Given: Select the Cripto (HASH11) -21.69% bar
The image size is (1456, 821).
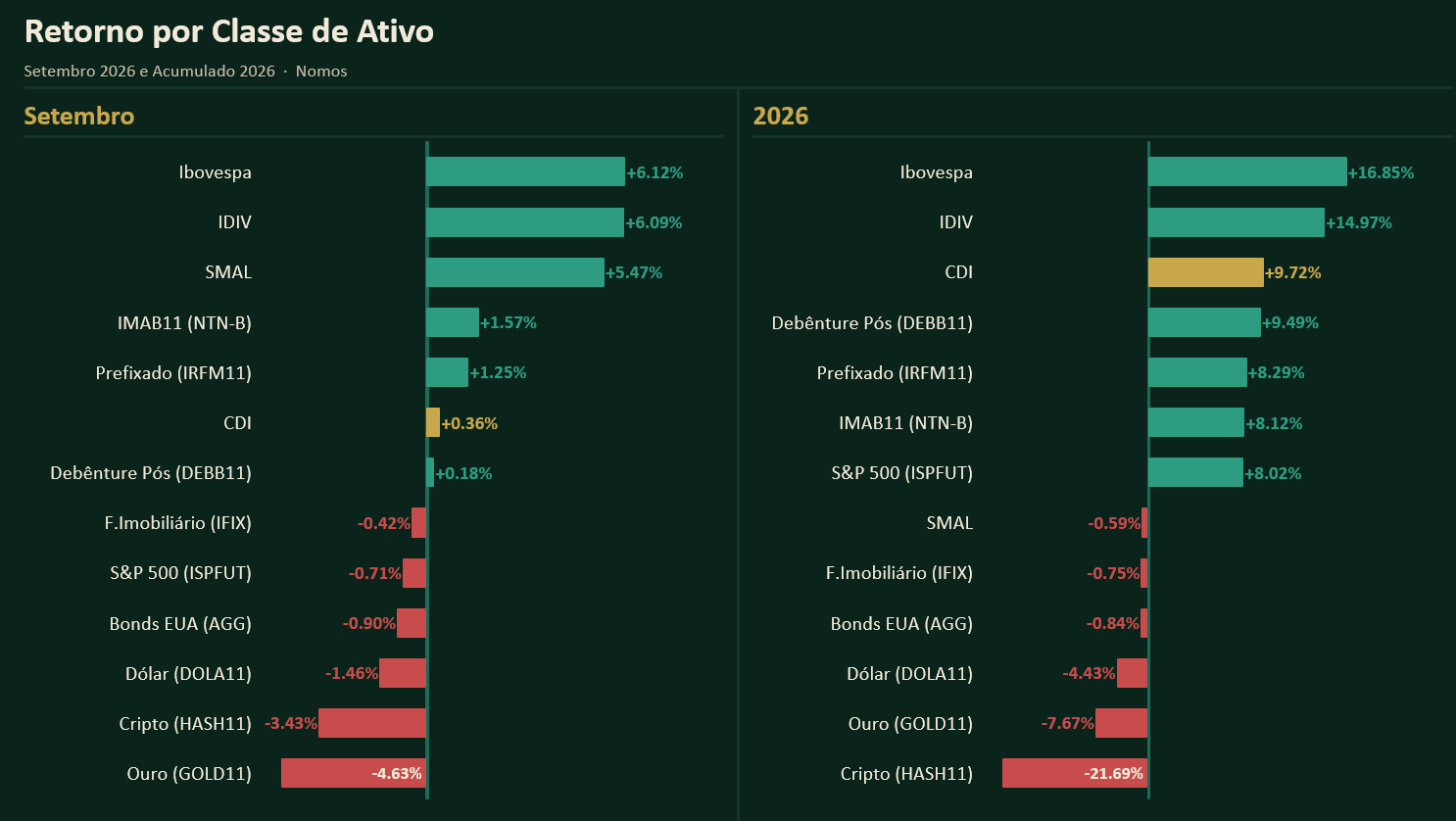Looking at the screenshot, I should click(x=1075, y=773).
